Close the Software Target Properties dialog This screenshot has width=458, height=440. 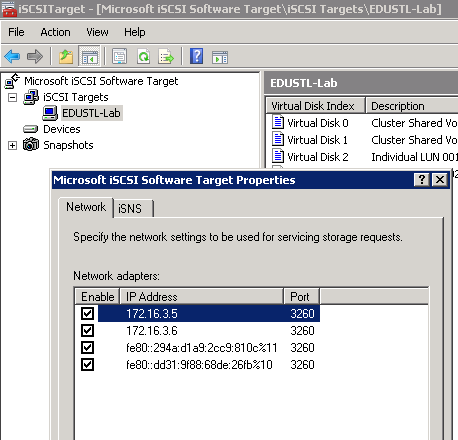(x=440, y=180)
